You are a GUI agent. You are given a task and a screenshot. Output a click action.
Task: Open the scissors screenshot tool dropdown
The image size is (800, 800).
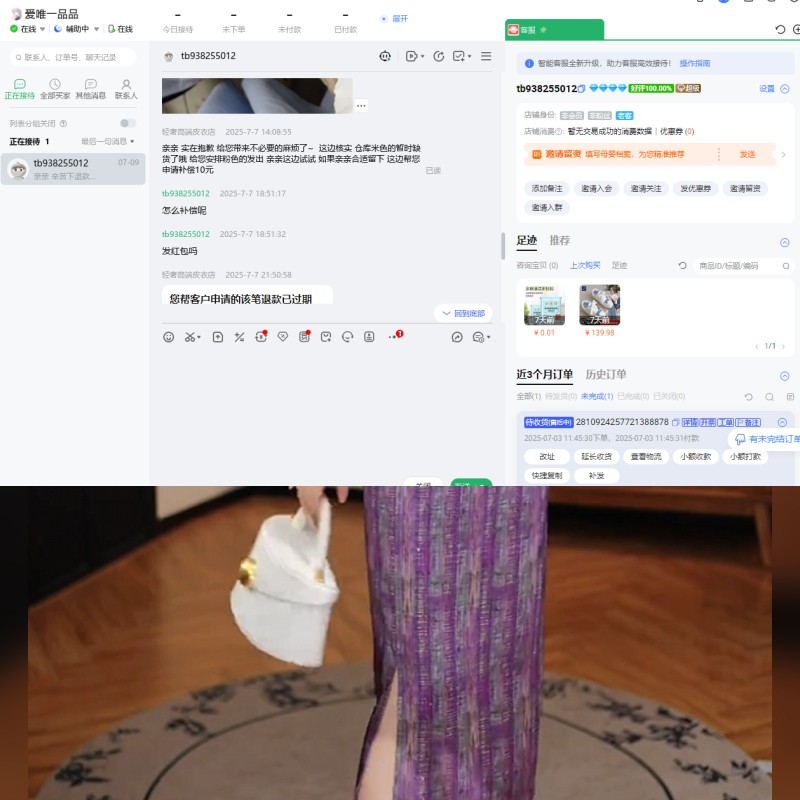pos(192,337)
